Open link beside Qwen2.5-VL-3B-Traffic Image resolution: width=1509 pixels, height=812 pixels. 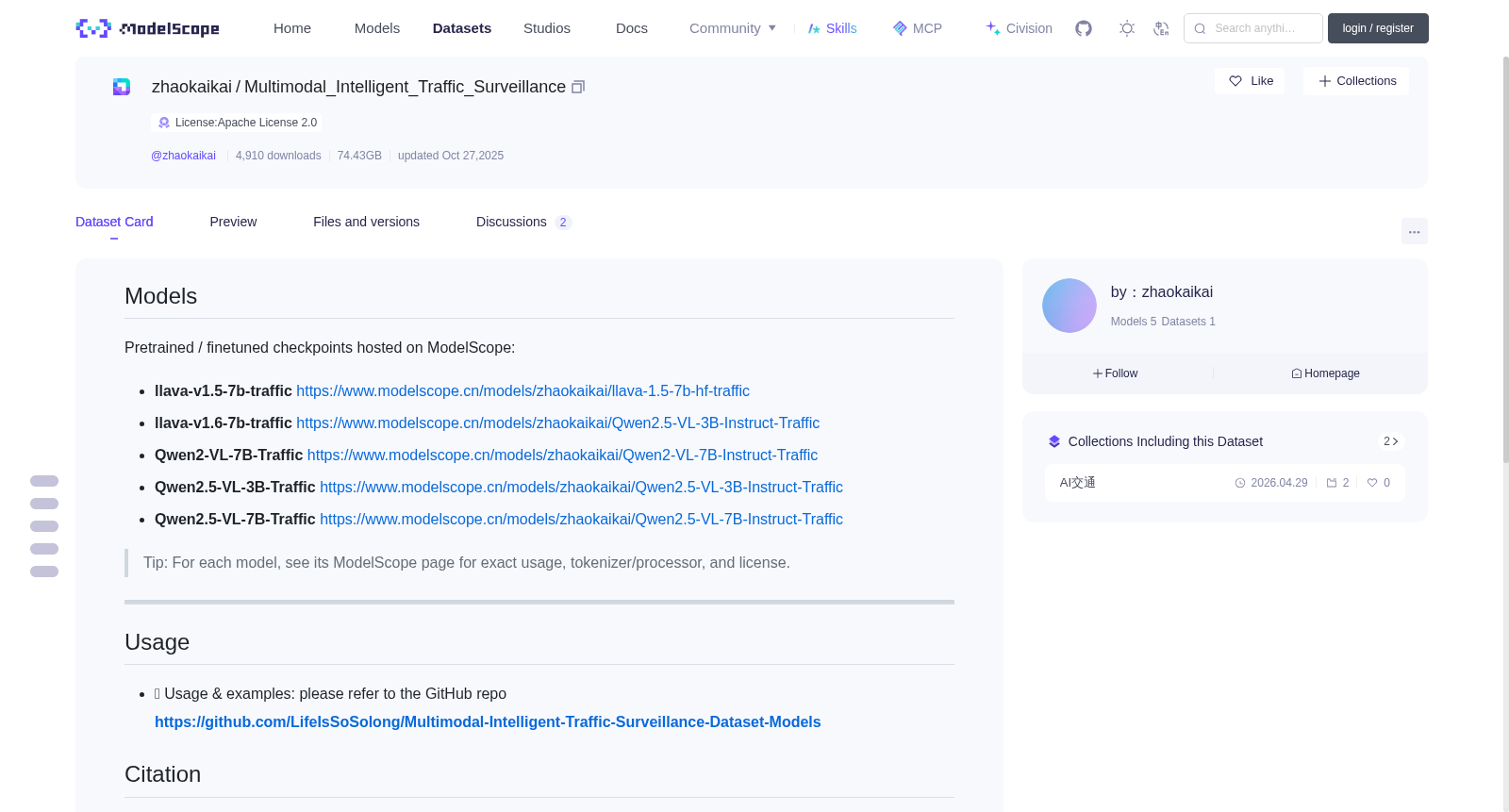tap(581, 487)
